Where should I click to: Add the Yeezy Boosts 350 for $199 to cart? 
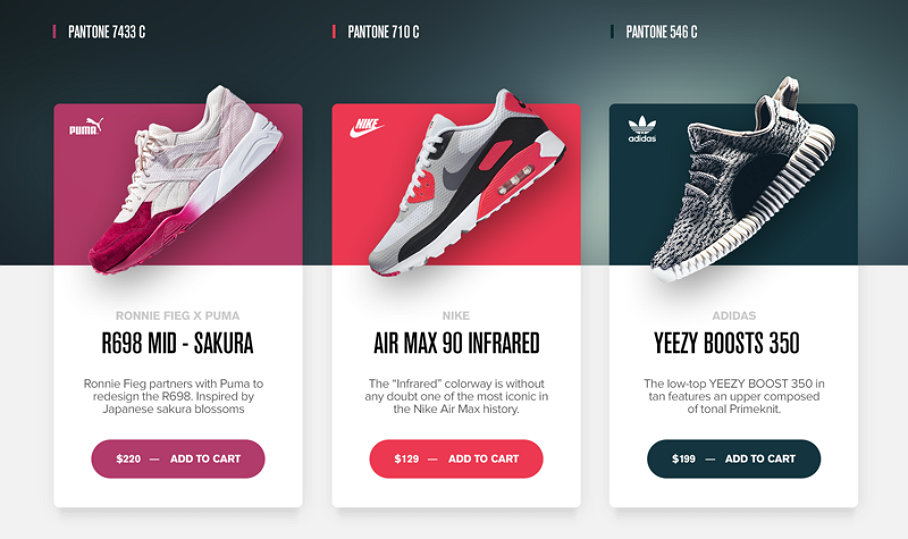pos(734,459)
